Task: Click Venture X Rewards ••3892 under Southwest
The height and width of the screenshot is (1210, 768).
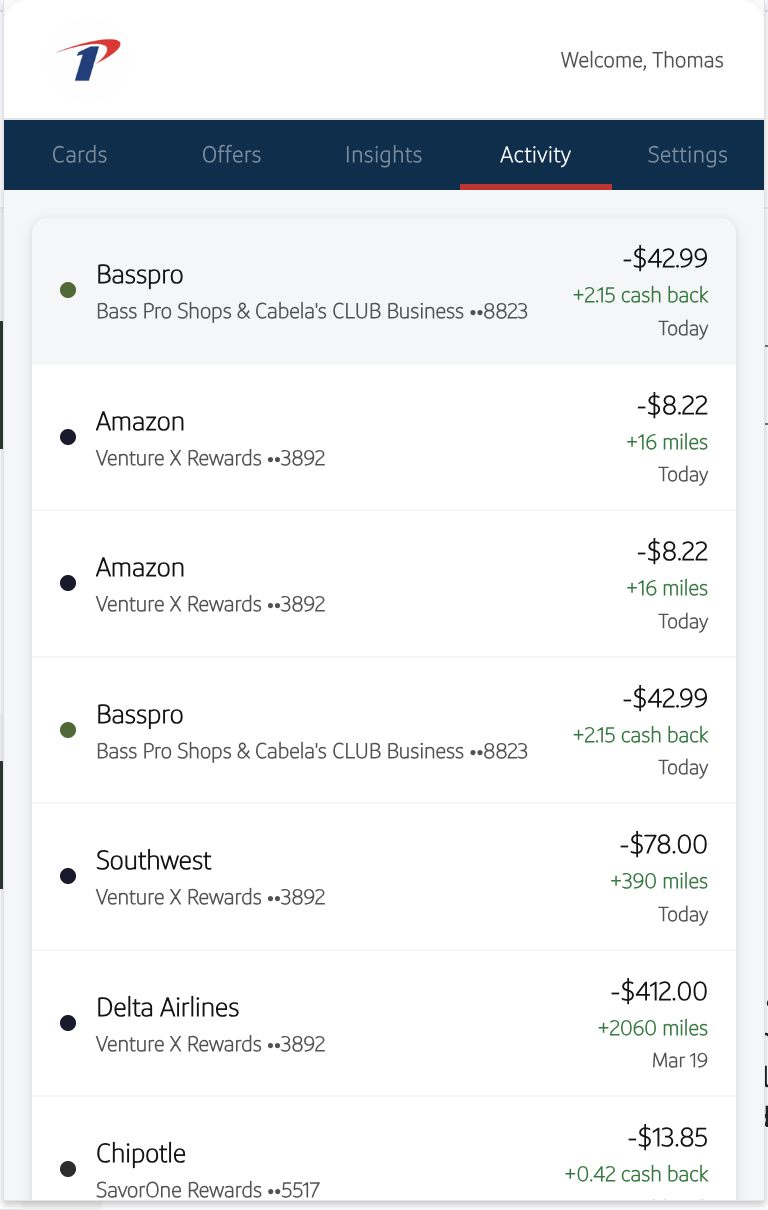Action: click(x=211, y=897)
